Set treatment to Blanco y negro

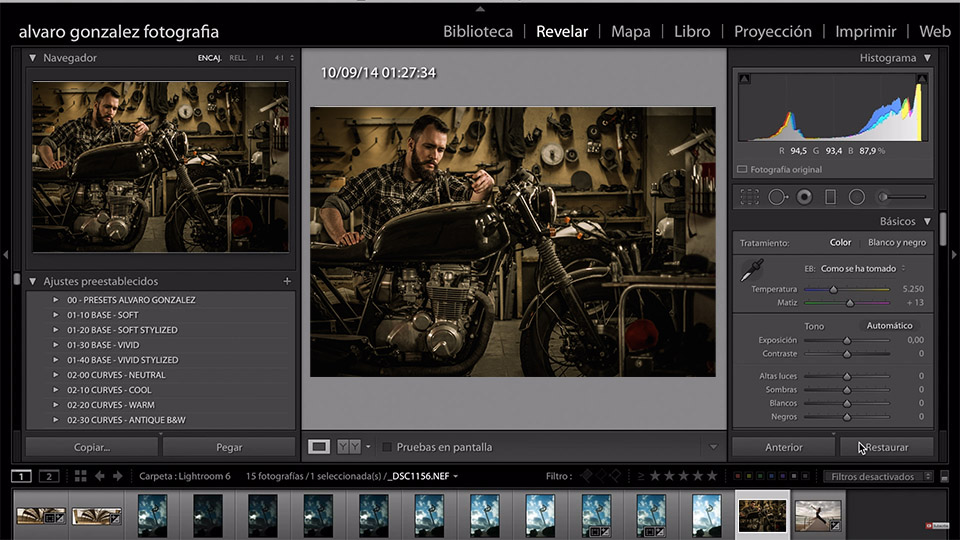click(896, 242)
